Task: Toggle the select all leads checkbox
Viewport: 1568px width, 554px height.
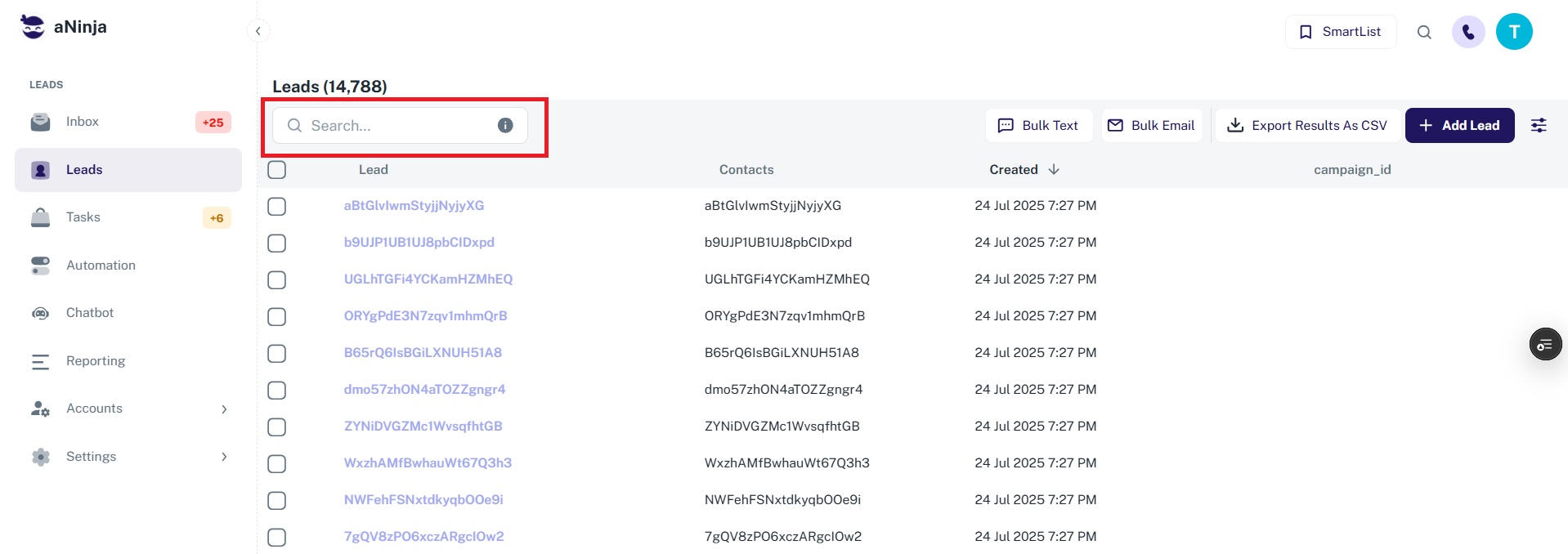Action: tap(277, 170)
